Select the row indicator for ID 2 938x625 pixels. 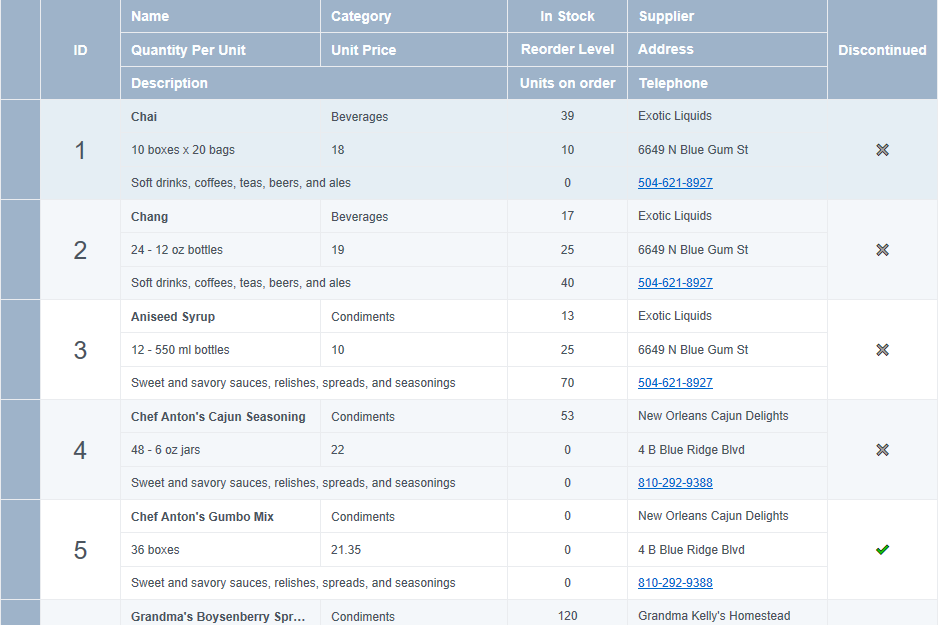pos(20,249)
